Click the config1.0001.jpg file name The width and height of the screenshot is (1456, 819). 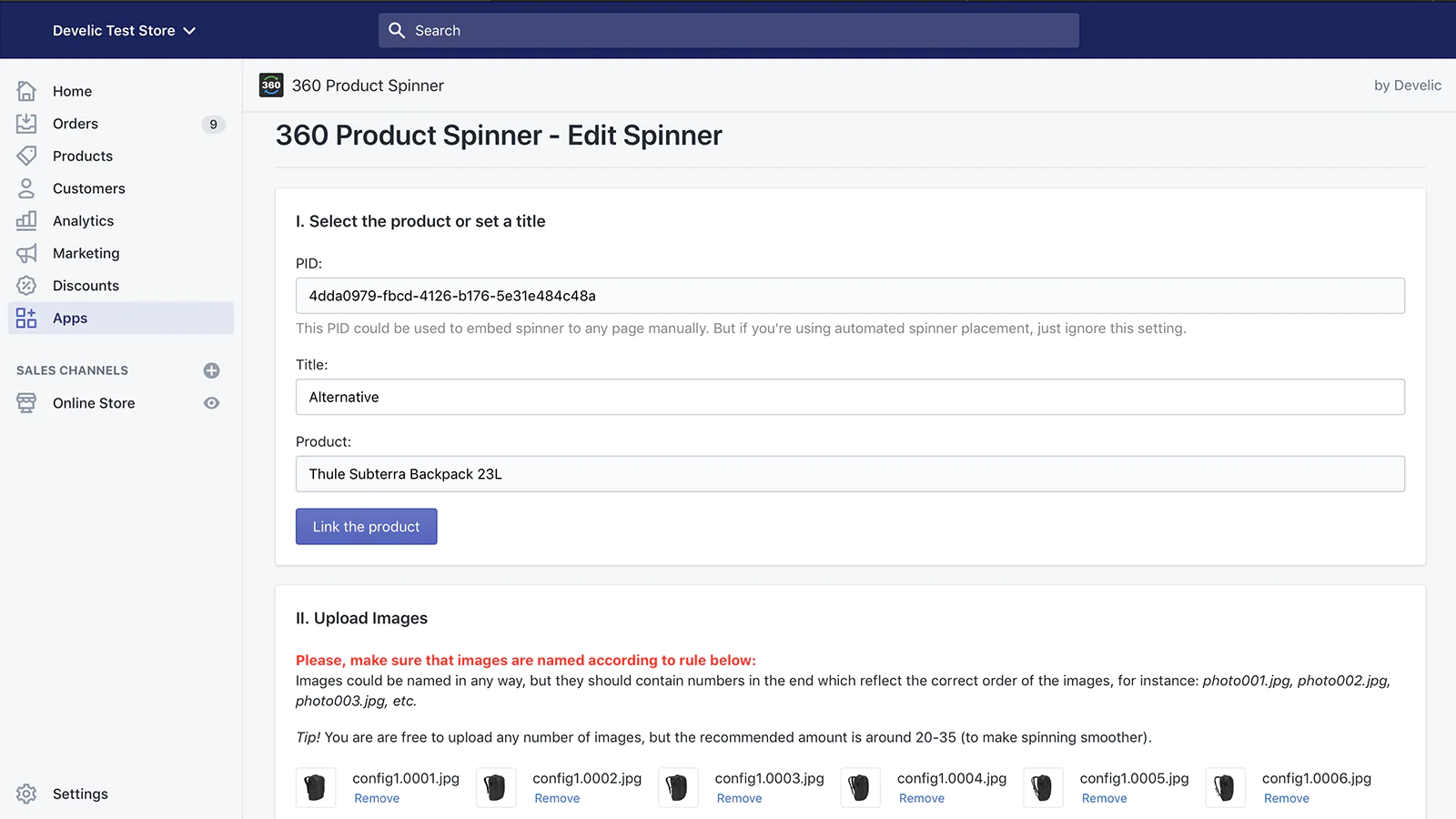[x=406, y=778]
